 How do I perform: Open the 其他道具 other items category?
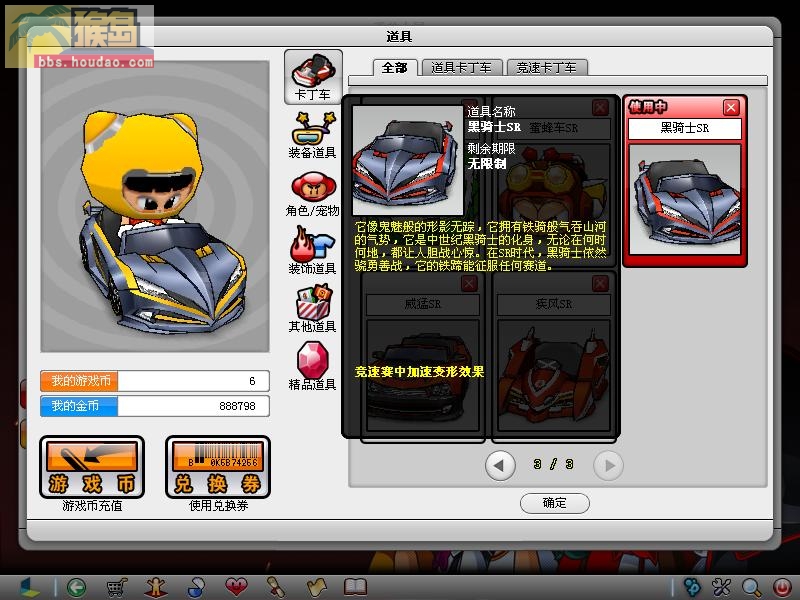[313, 309]
